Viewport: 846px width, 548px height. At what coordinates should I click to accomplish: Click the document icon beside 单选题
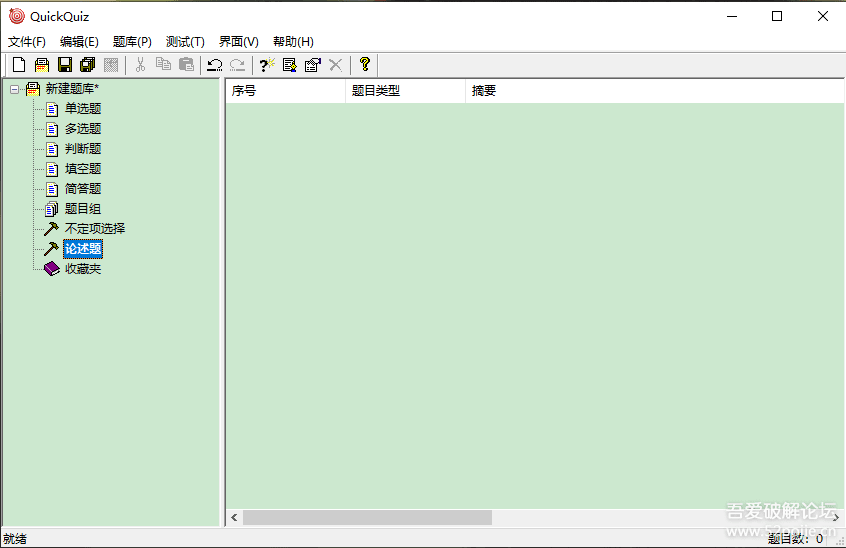(52, 109)
